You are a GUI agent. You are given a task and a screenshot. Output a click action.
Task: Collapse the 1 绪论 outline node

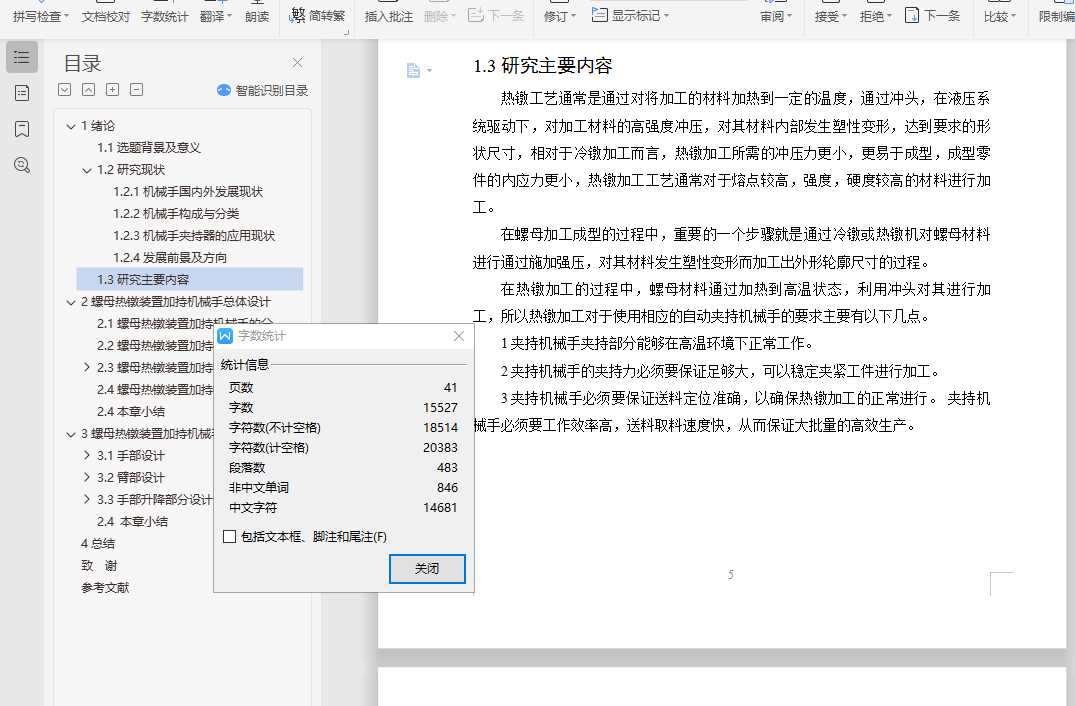click(x=71, y=126)
